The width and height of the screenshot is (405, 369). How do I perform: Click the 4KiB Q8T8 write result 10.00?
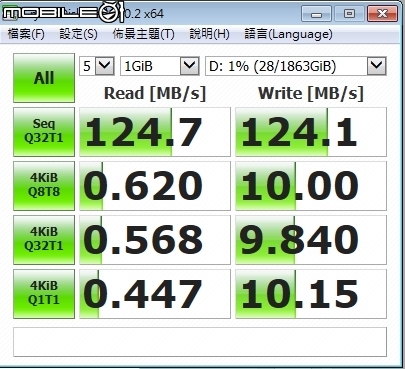coord(311,186)
